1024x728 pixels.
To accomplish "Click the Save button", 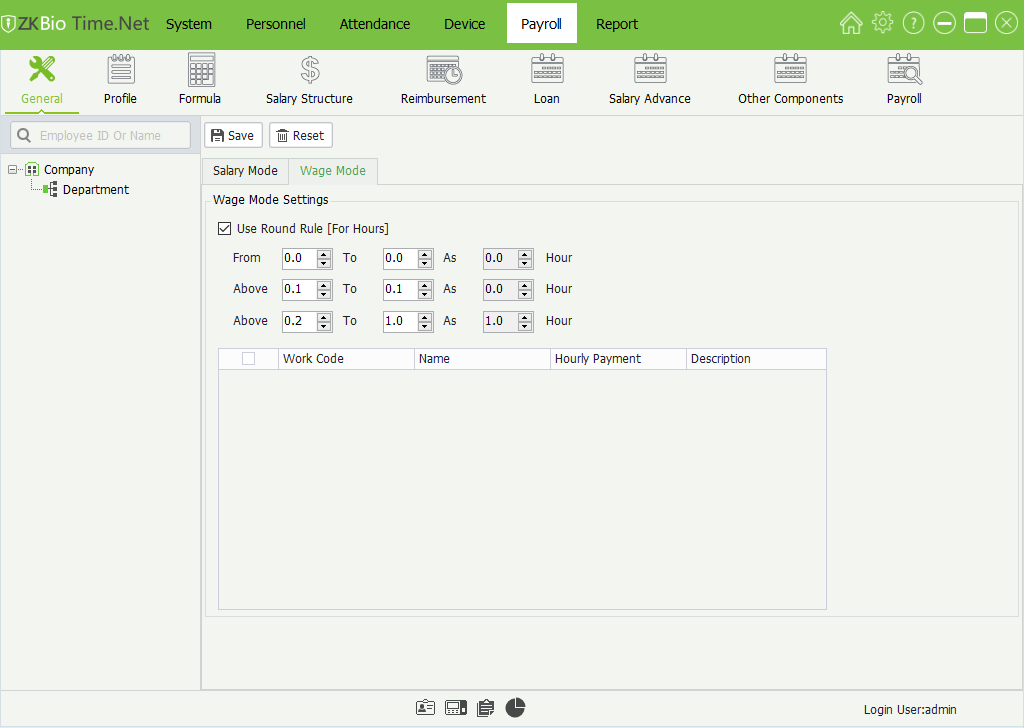I will [233, 135].
